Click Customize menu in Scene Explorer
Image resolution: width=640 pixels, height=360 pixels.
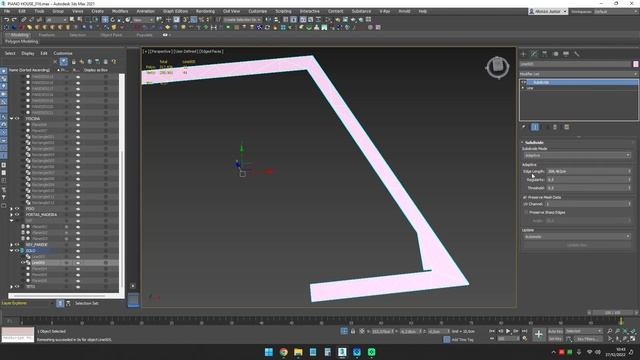pos(63,53)
